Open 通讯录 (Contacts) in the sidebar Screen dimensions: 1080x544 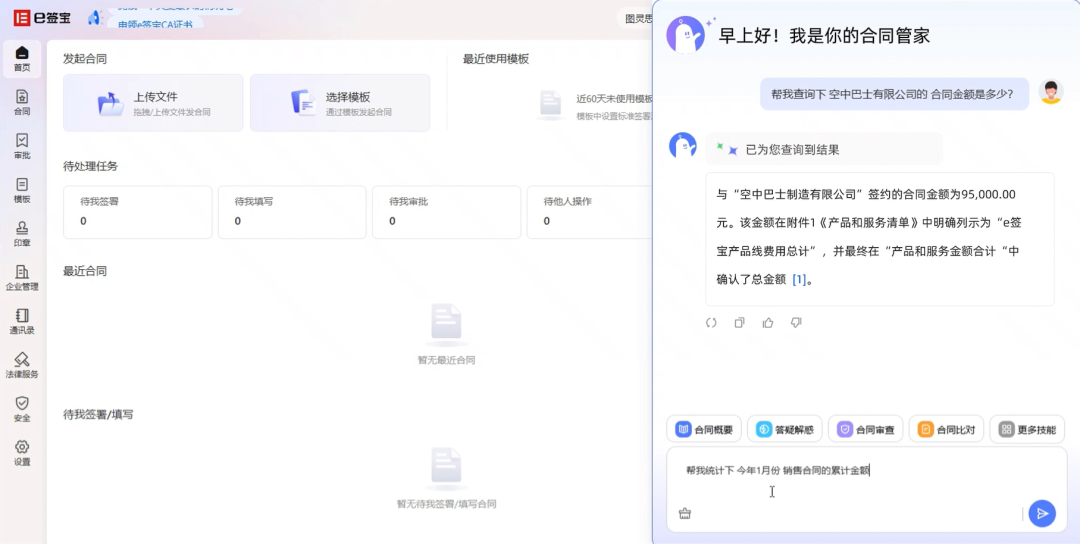pos(22,321)
